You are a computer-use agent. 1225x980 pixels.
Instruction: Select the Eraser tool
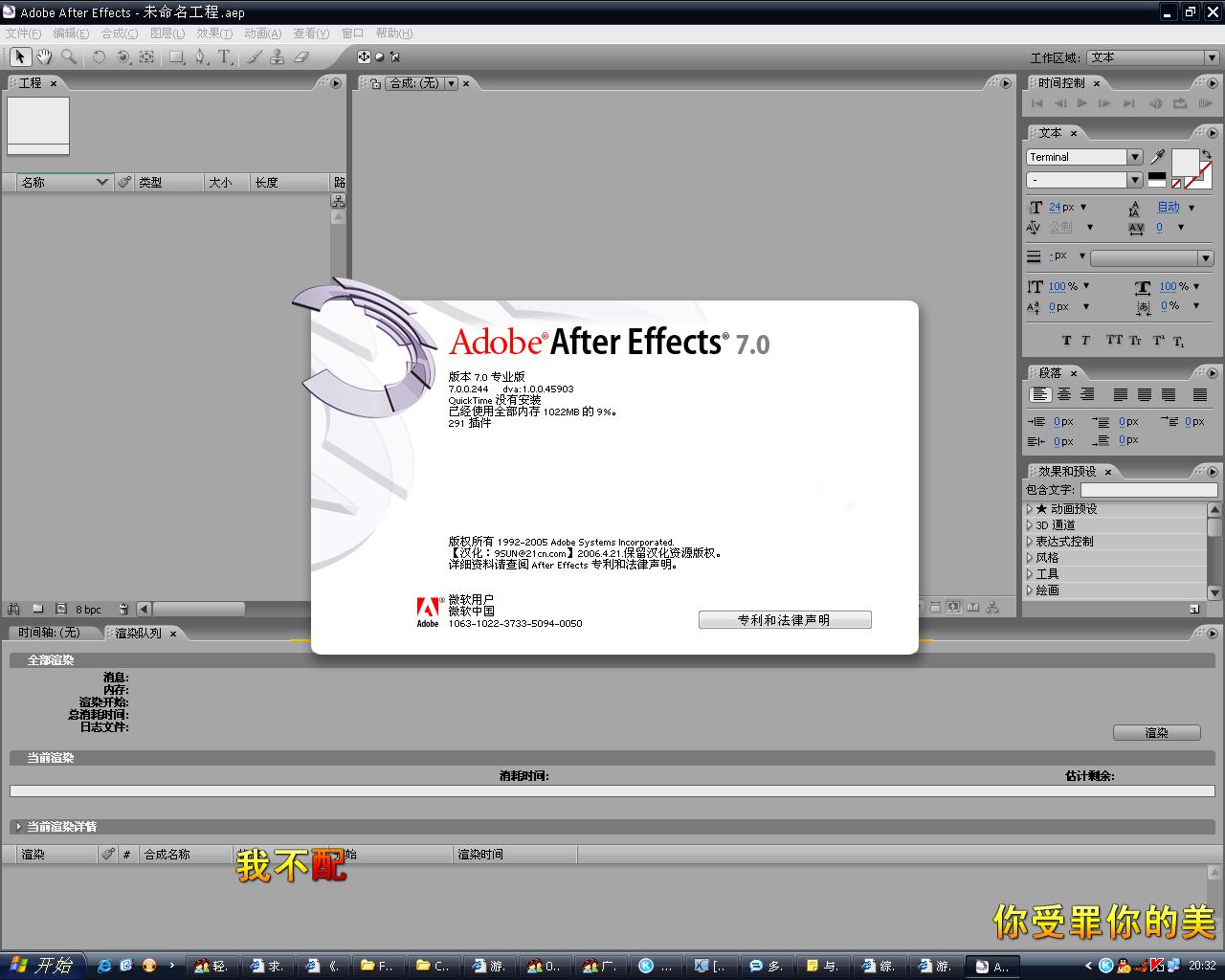[301, 57]
